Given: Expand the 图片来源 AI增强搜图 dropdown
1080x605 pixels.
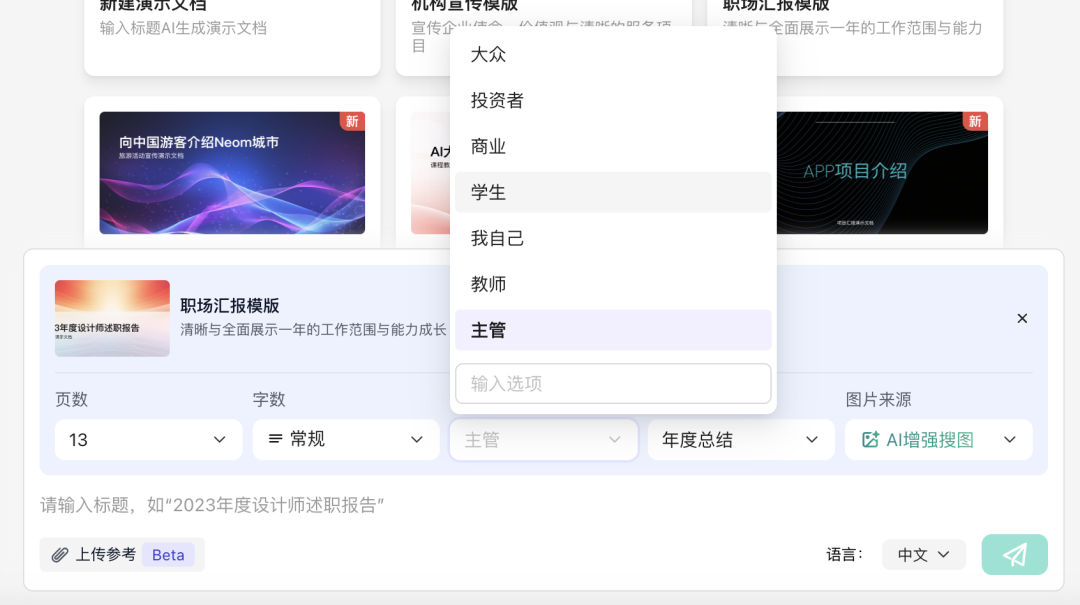Looking at the screenshot, I should click(x=938, y=439).
